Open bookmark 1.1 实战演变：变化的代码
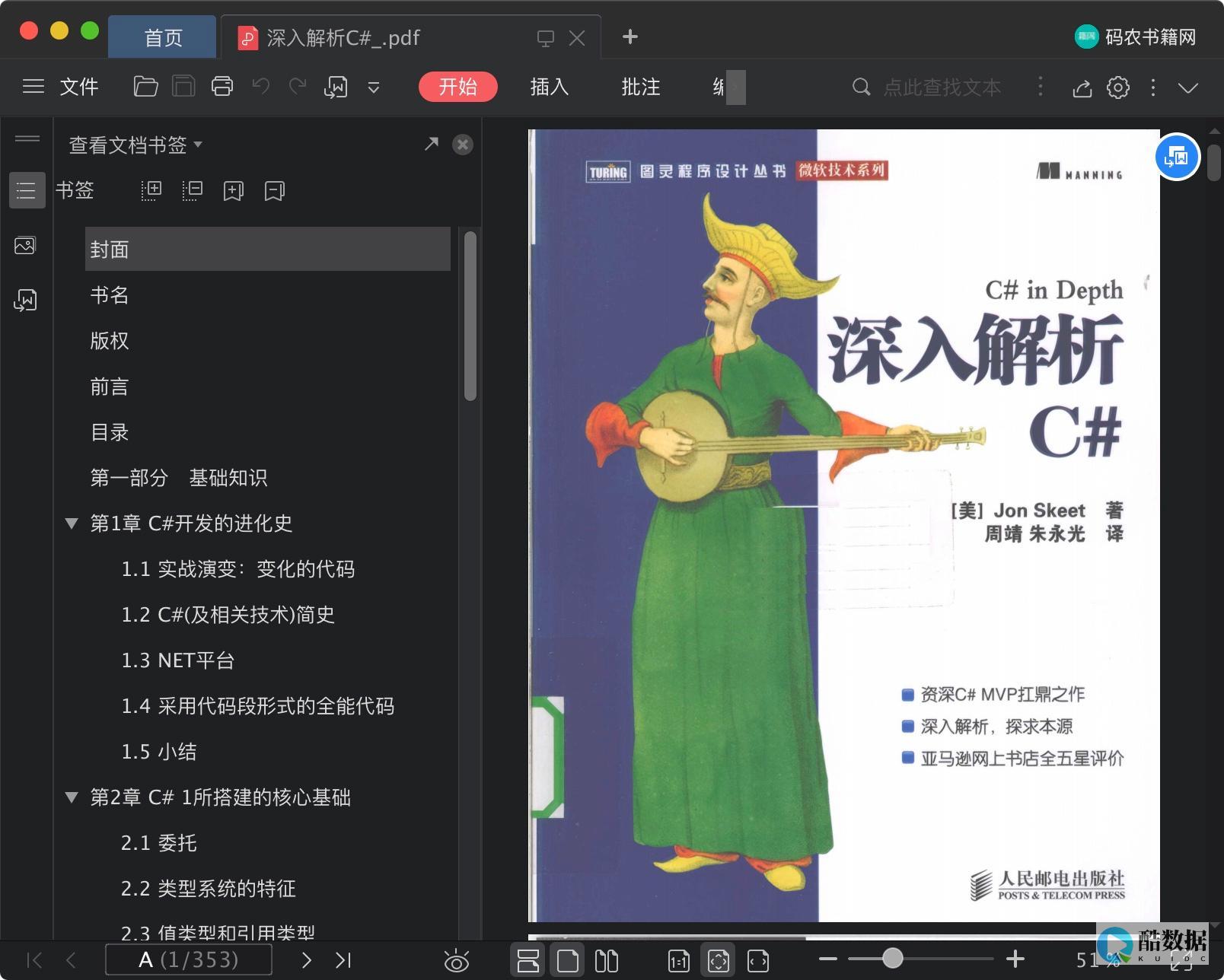The width and height of the screenshot is (1224, 980). click(238, 569)
